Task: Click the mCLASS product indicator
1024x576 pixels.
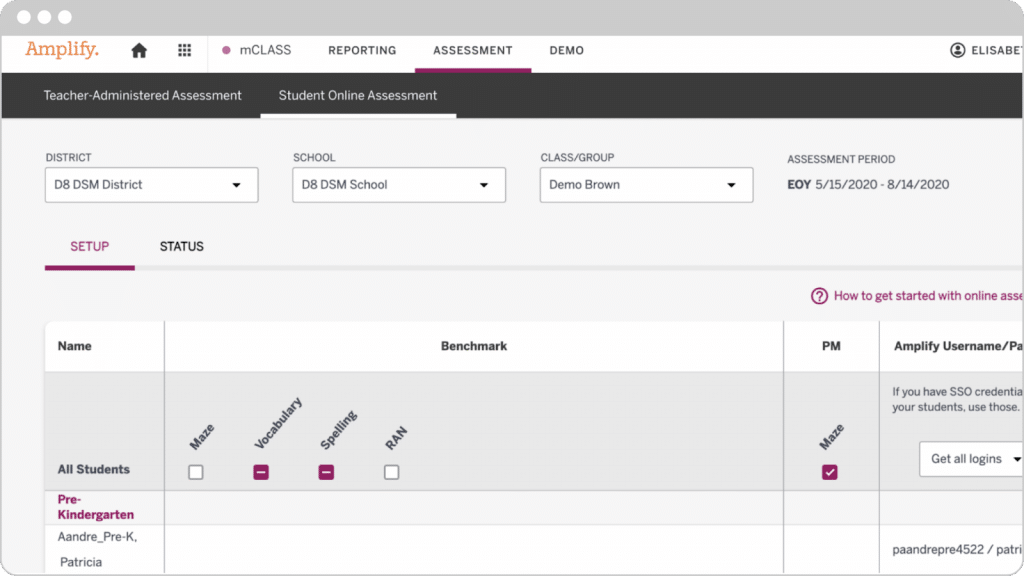Action: [x=257, y=50]
